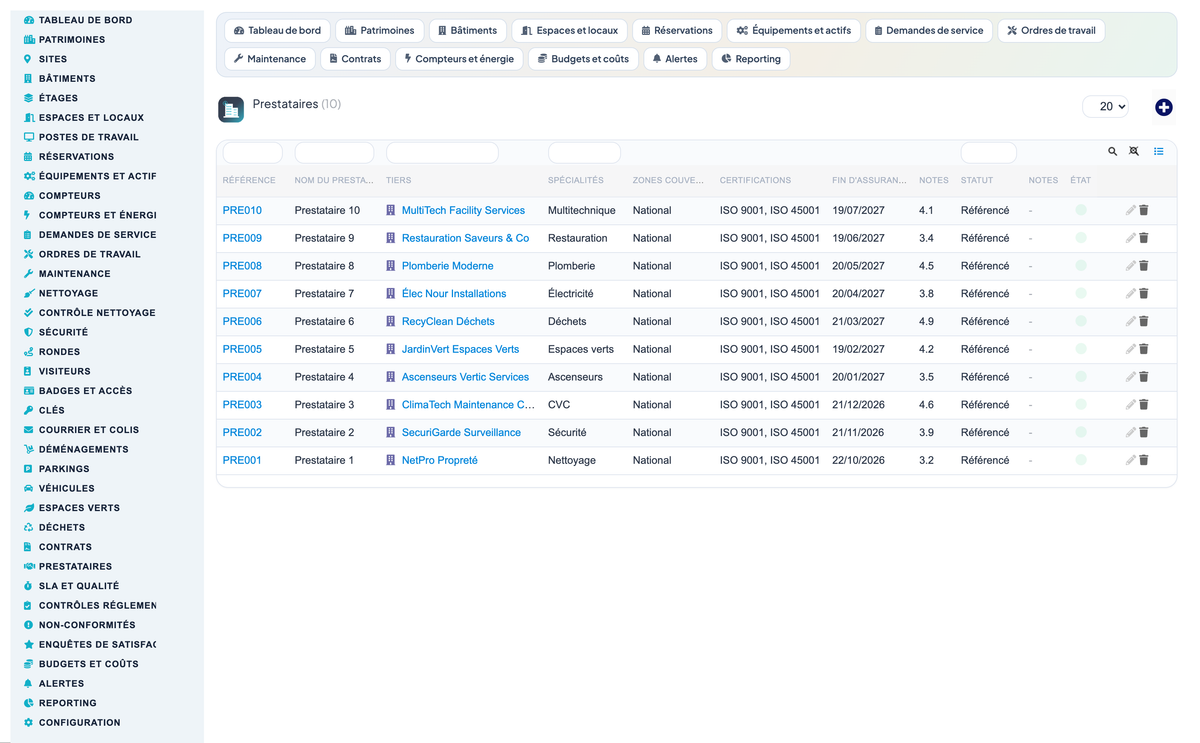Click the Déchets recycle icon in the sidebar
Image resolution: width=1200 pixels, height=743 pixels.
point(28,527)
